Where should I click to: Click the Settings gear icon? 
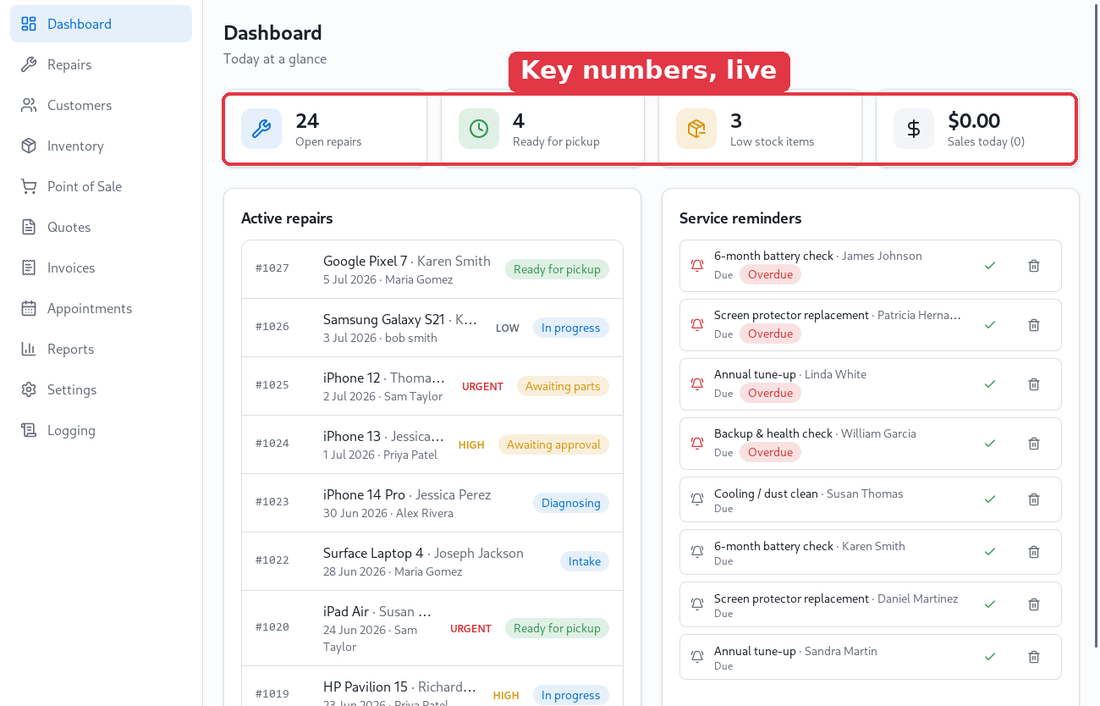[x=29, y=390]
